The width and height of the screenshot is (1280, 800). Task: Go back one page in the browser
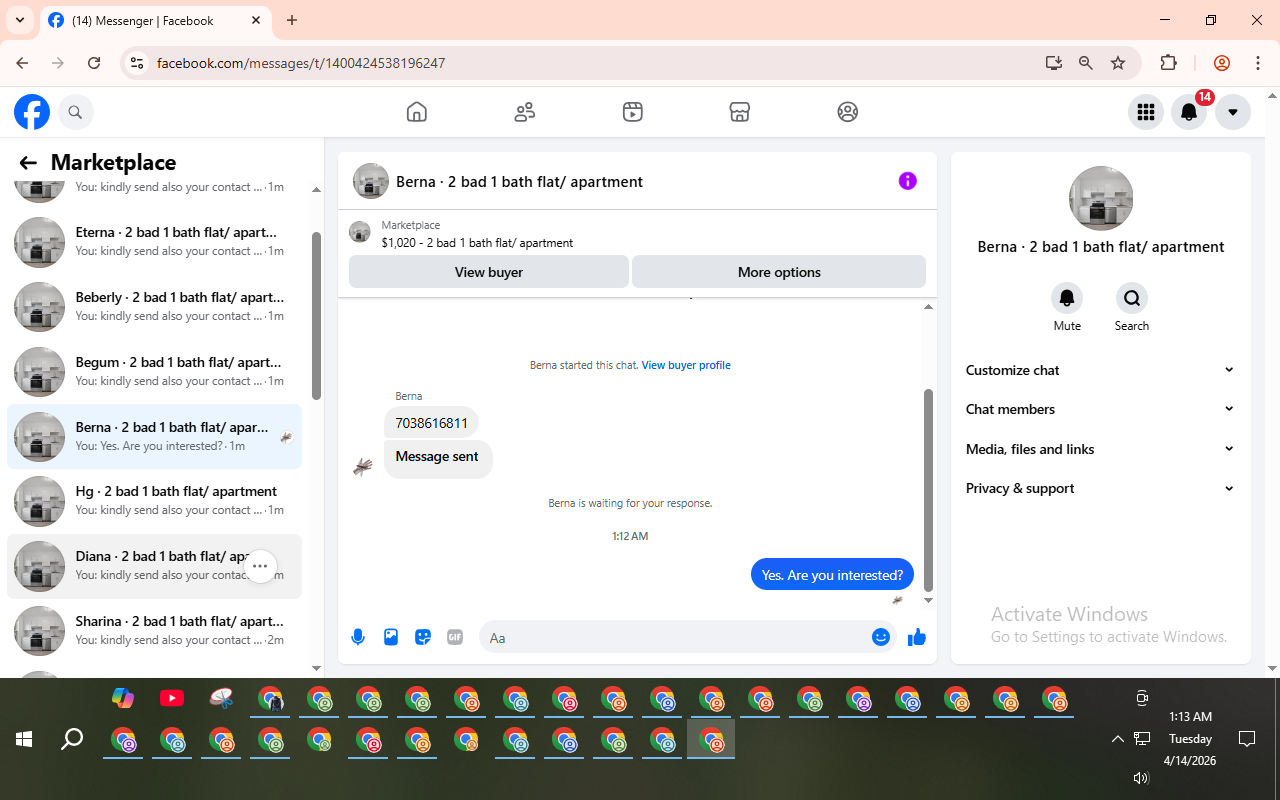22,63
